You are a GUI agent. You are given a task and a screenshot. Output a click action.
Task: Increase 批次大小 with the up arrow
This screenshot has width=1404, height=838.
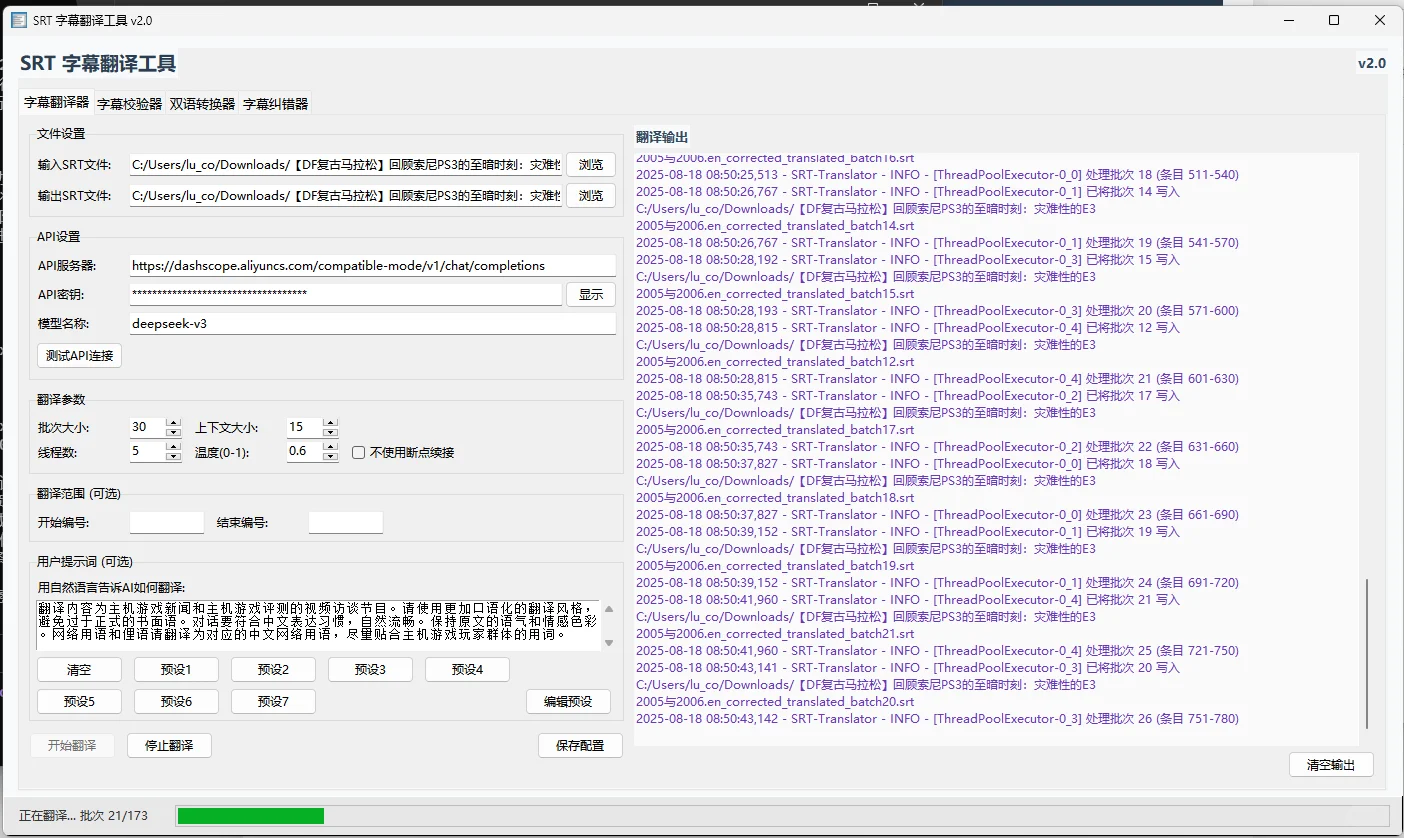coord(174,422)
